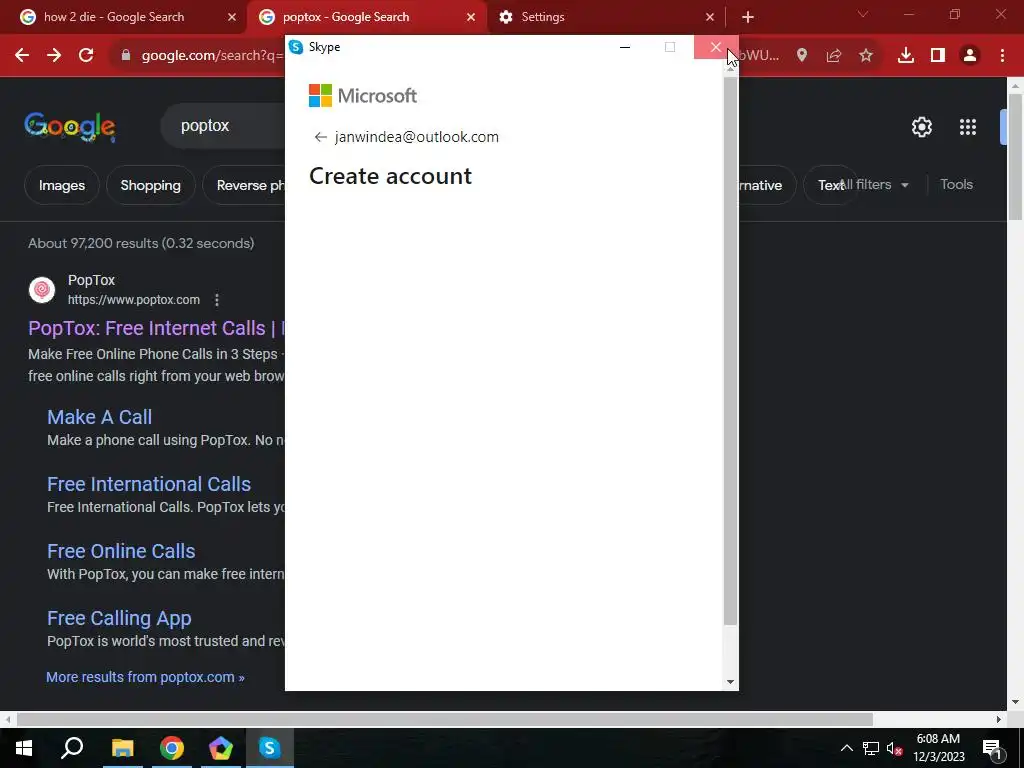The height and width of the screenshot is (768, 1024).
Task: Click PopTox site favicon in results
Action: point(42,289)
